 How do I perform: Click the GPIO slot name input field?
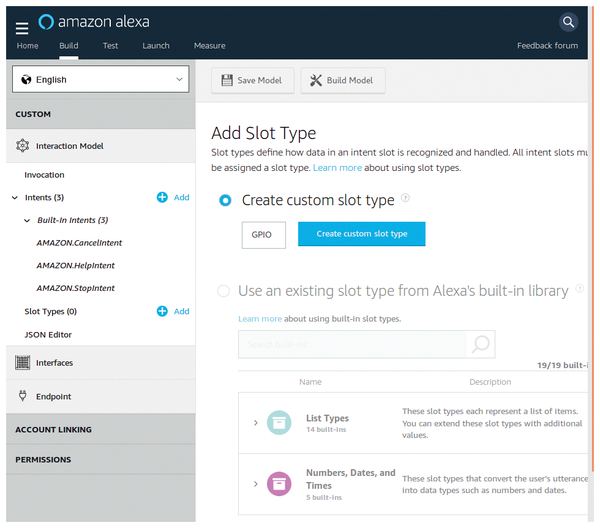(264, 235)
